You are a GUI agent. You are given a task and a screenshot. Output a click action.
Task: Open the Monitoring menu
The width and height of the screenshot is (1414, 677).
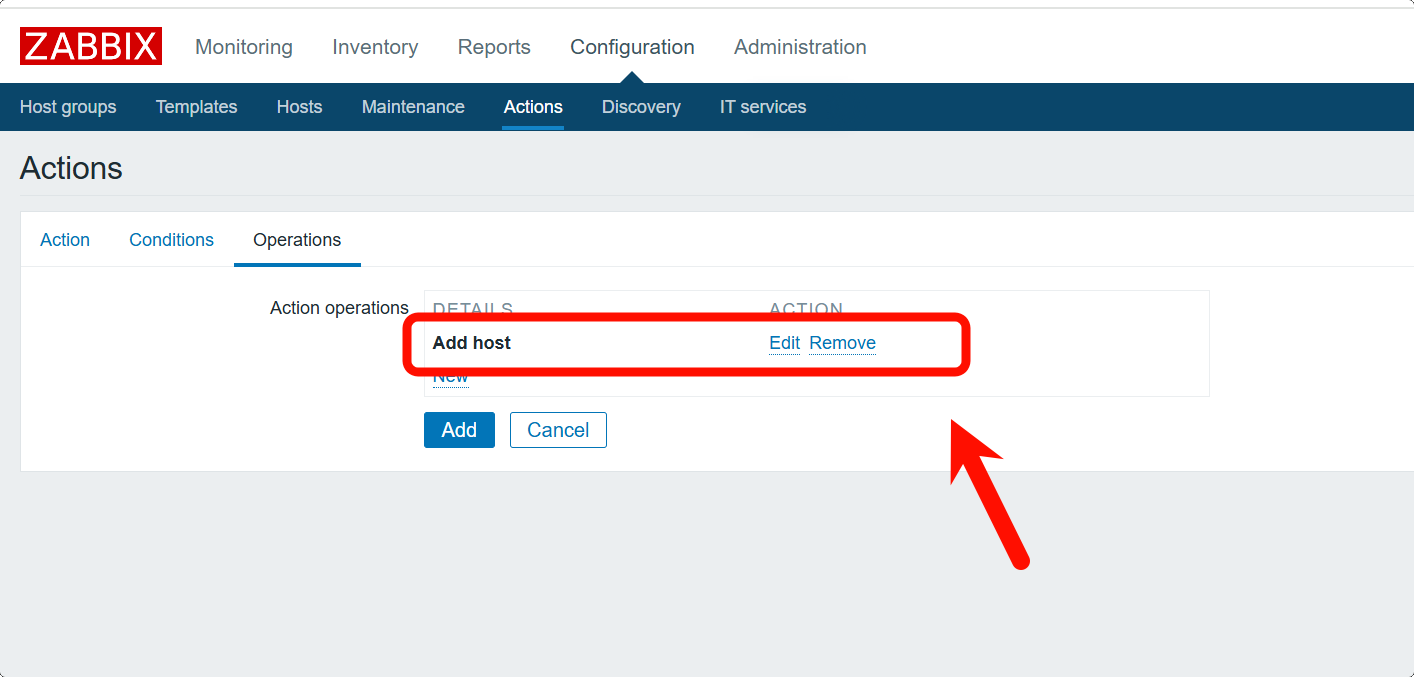tap(244, 47)
